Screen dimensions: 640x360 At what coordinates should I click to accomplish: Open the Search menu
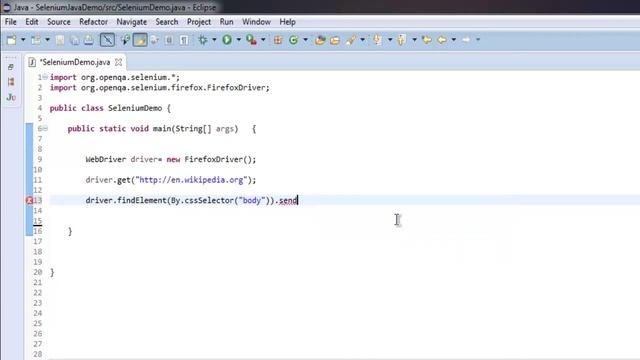click(x=167, y=22)
